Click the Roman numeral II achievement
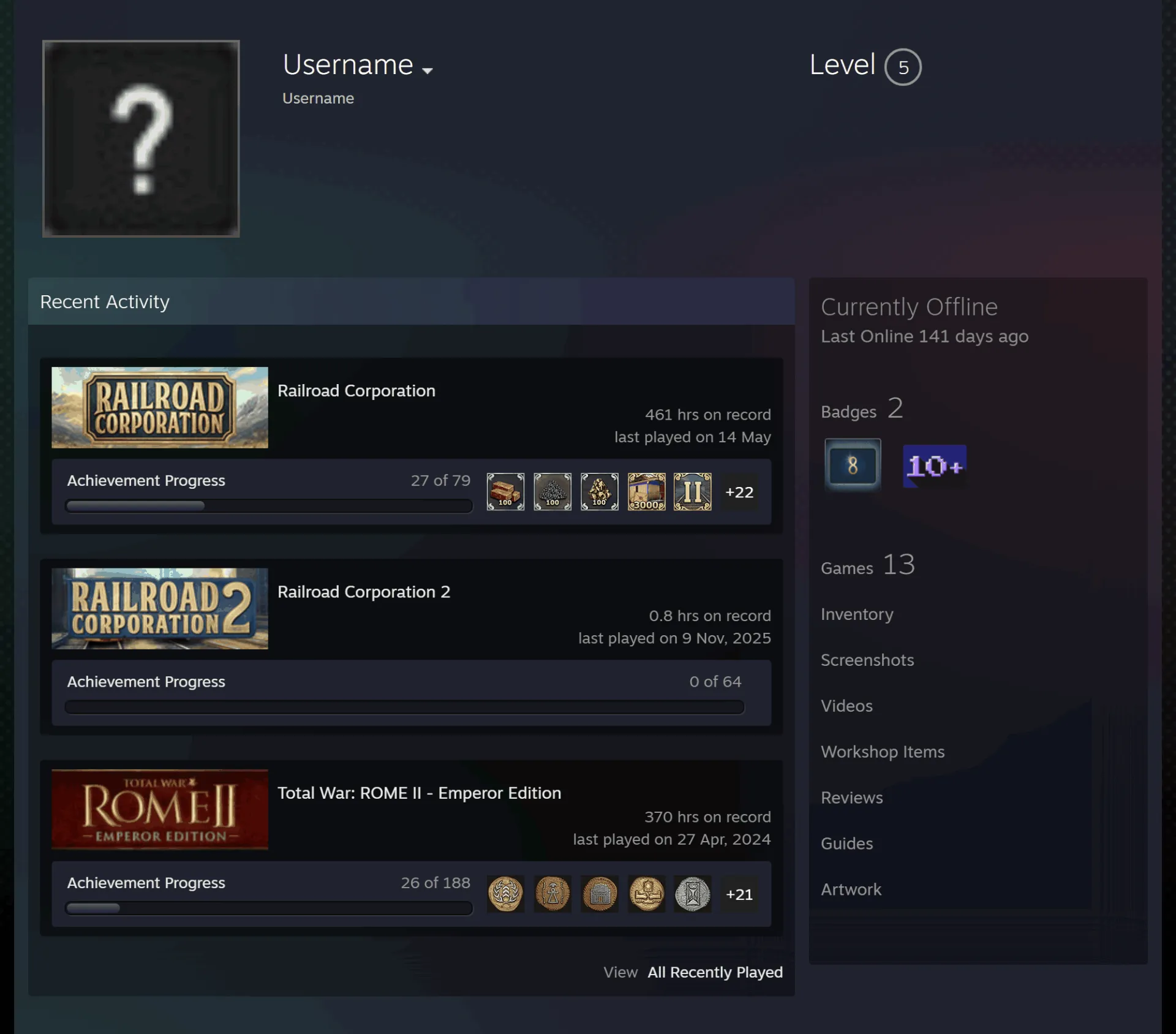Viewport: 1176px width, 1034px height. (693, 492)
